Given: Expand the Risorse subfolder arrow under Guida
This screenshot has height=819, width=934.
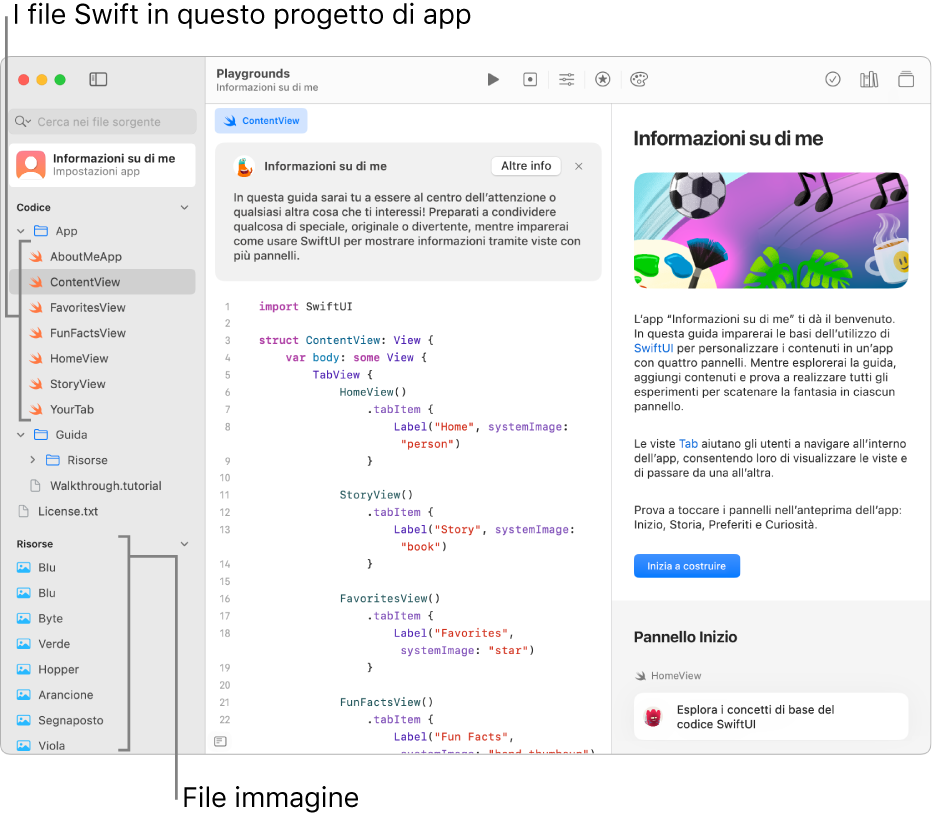Looking at the screenshot, I should pyautogui.click(x=33, y=460).
